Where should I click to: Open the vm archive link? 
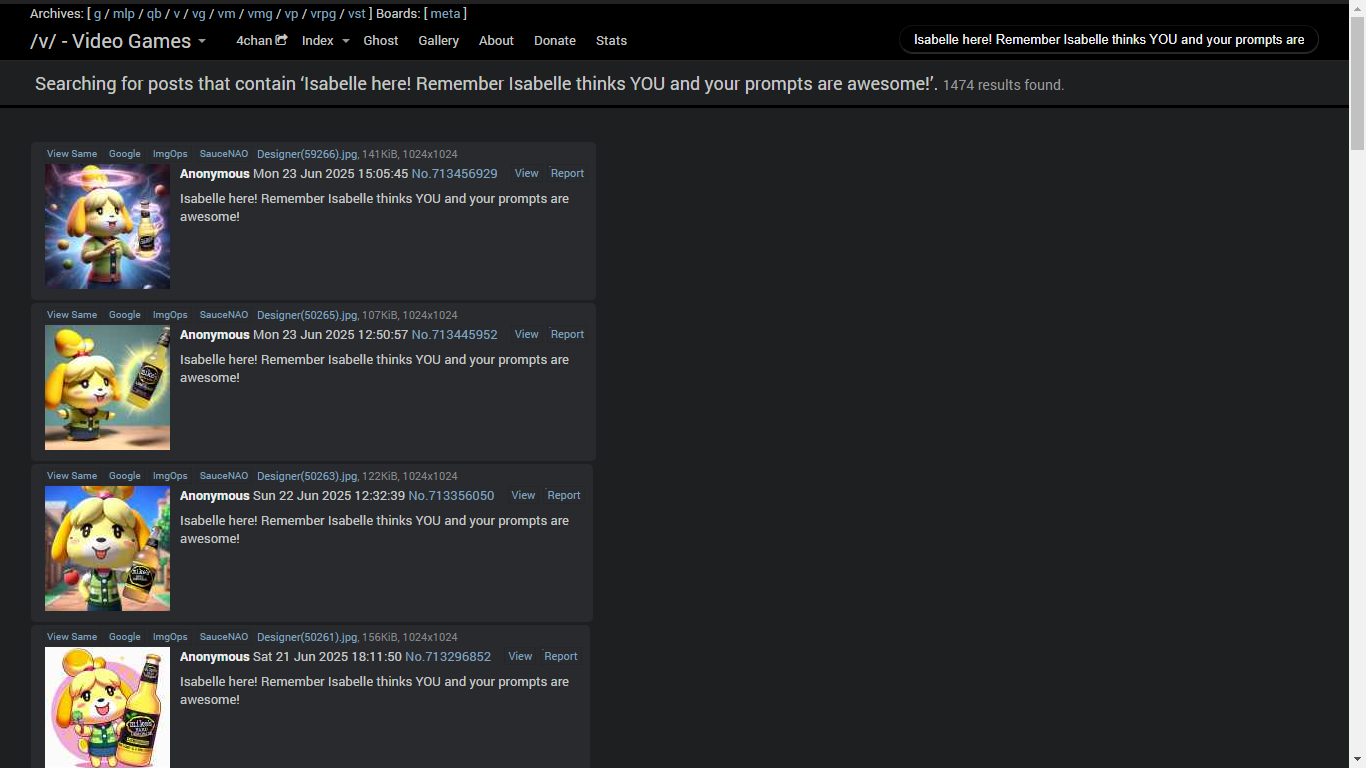226,14
